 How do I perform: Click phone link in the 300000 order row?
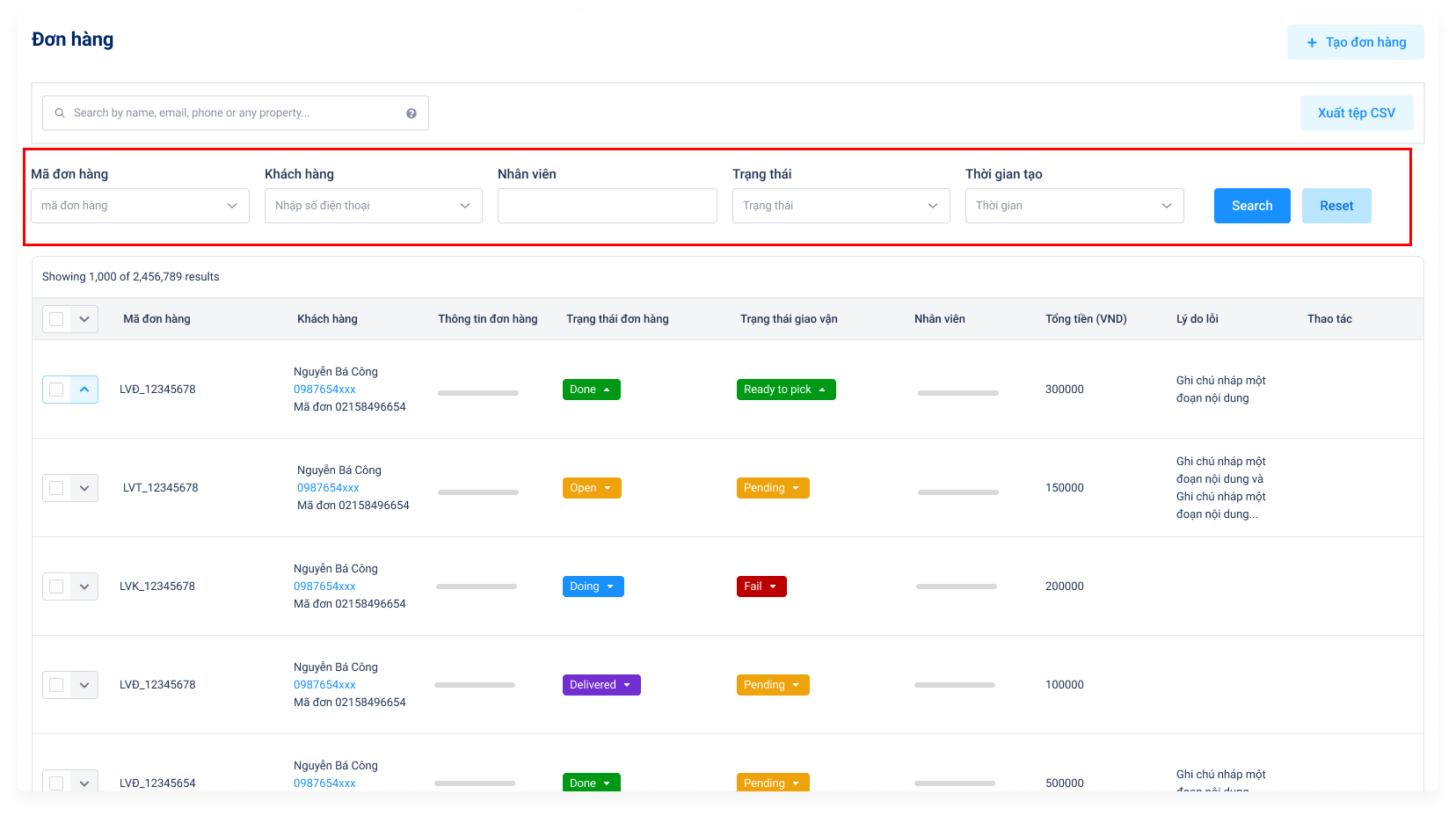[324, 390]
